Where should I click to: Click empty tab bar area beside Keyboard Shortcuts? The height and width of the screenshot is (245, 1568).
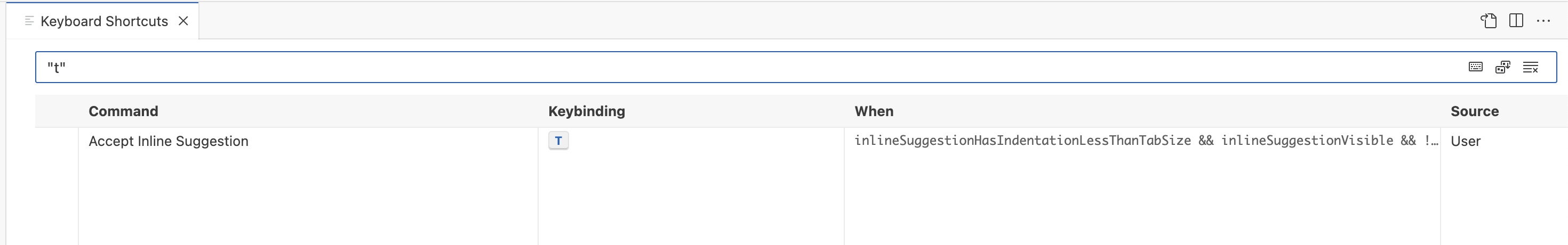(791, 21)
